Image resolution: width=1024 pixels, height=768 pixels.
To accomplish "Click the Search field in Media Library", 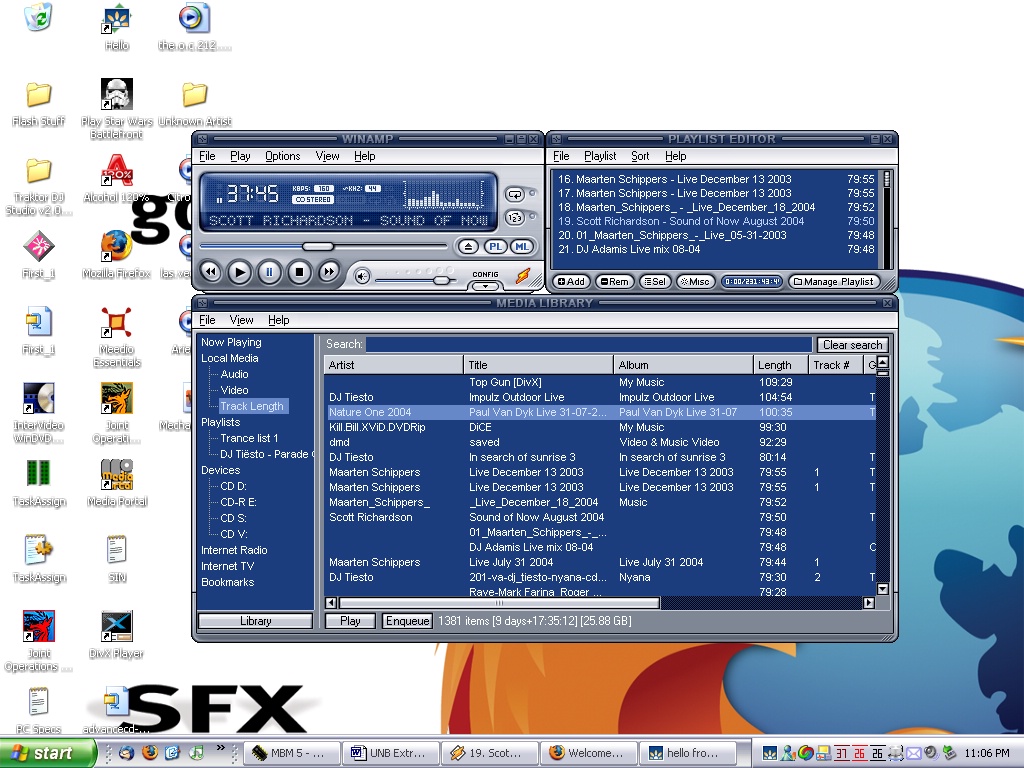I will click(588, 344).
